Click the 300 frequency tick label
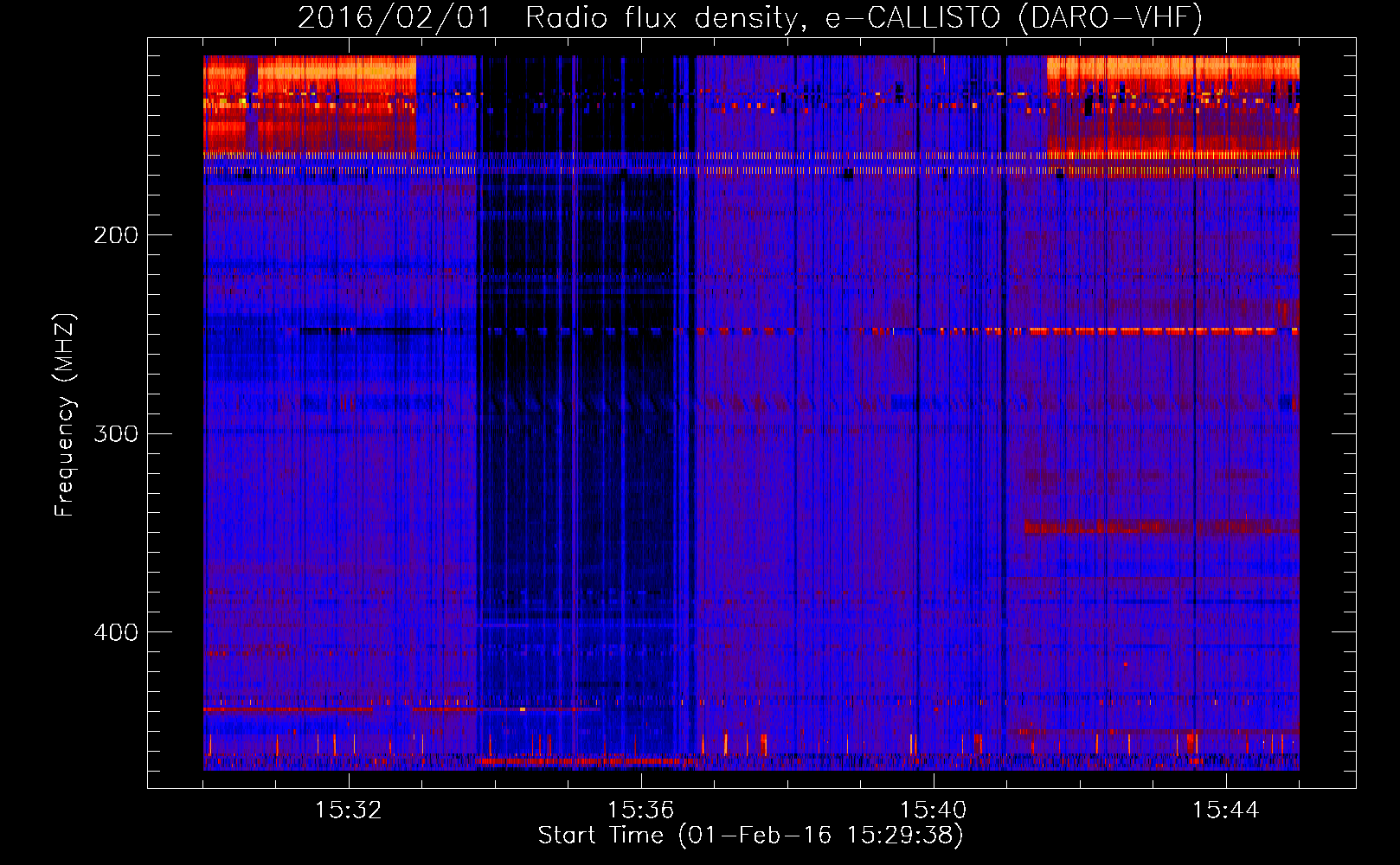This screenshot has height=865, width=1400. click(x=116, y=433)
